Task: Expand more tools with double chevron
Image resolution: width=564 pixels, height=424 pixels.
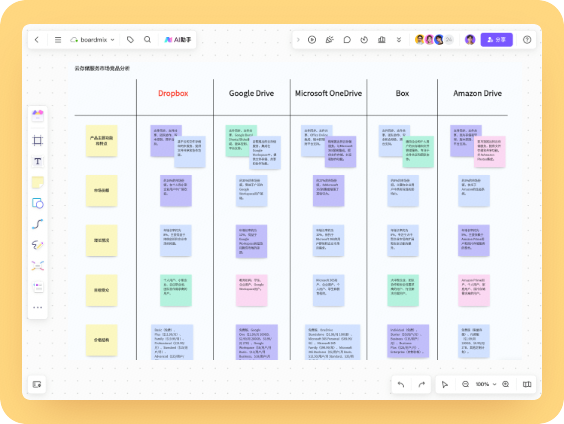Action: (x=399, y=40)
